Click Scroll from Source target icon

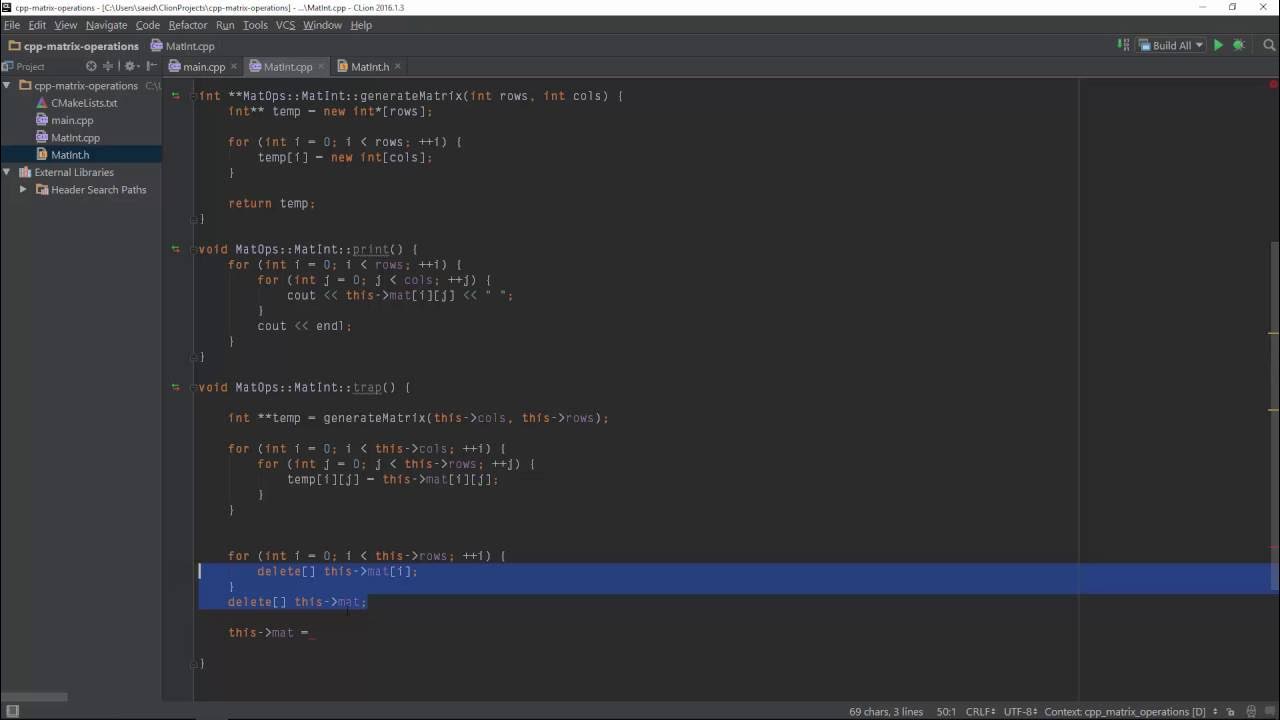point(91,66)
